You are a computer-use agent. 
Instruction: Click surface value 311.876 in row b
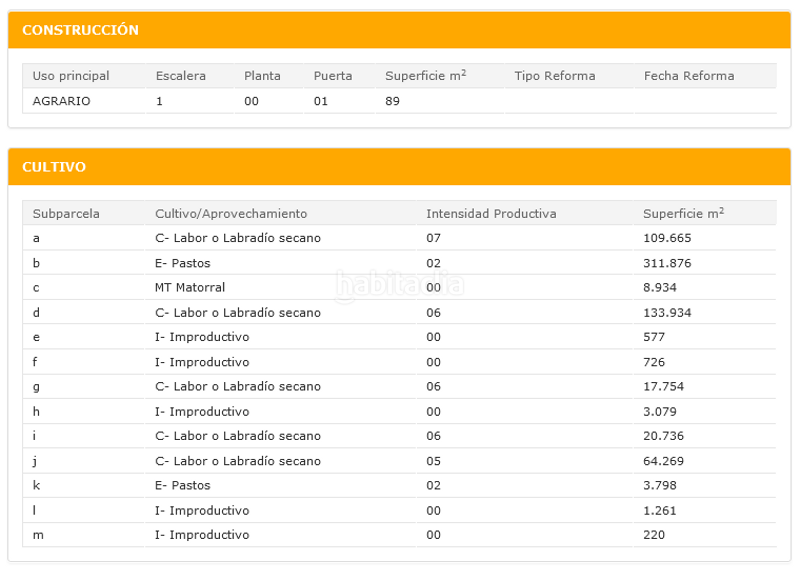tap(667, 263)
